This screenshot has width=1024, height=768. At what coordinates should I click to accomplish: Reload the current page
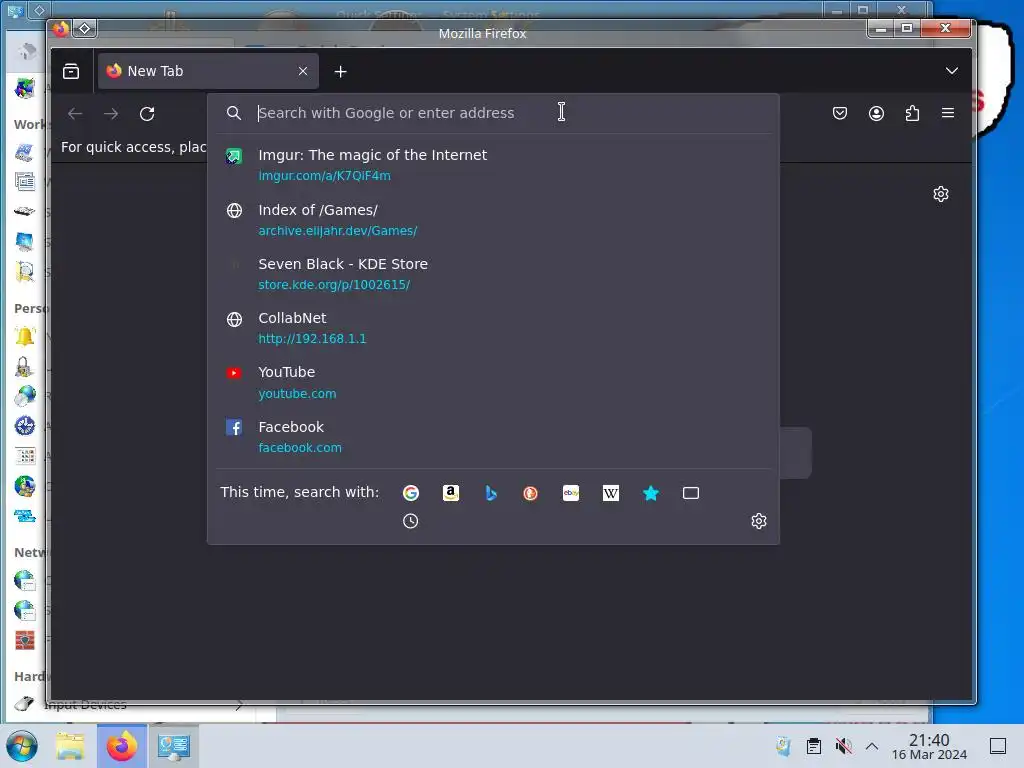[x=147, y=114]
